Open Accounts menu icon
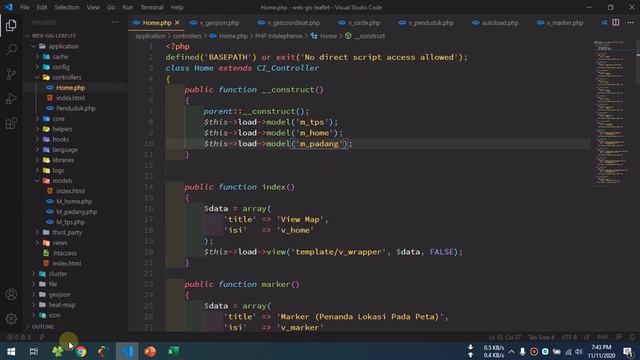The height and width of the screenshot is (360, 640). [x=11, y=294]
